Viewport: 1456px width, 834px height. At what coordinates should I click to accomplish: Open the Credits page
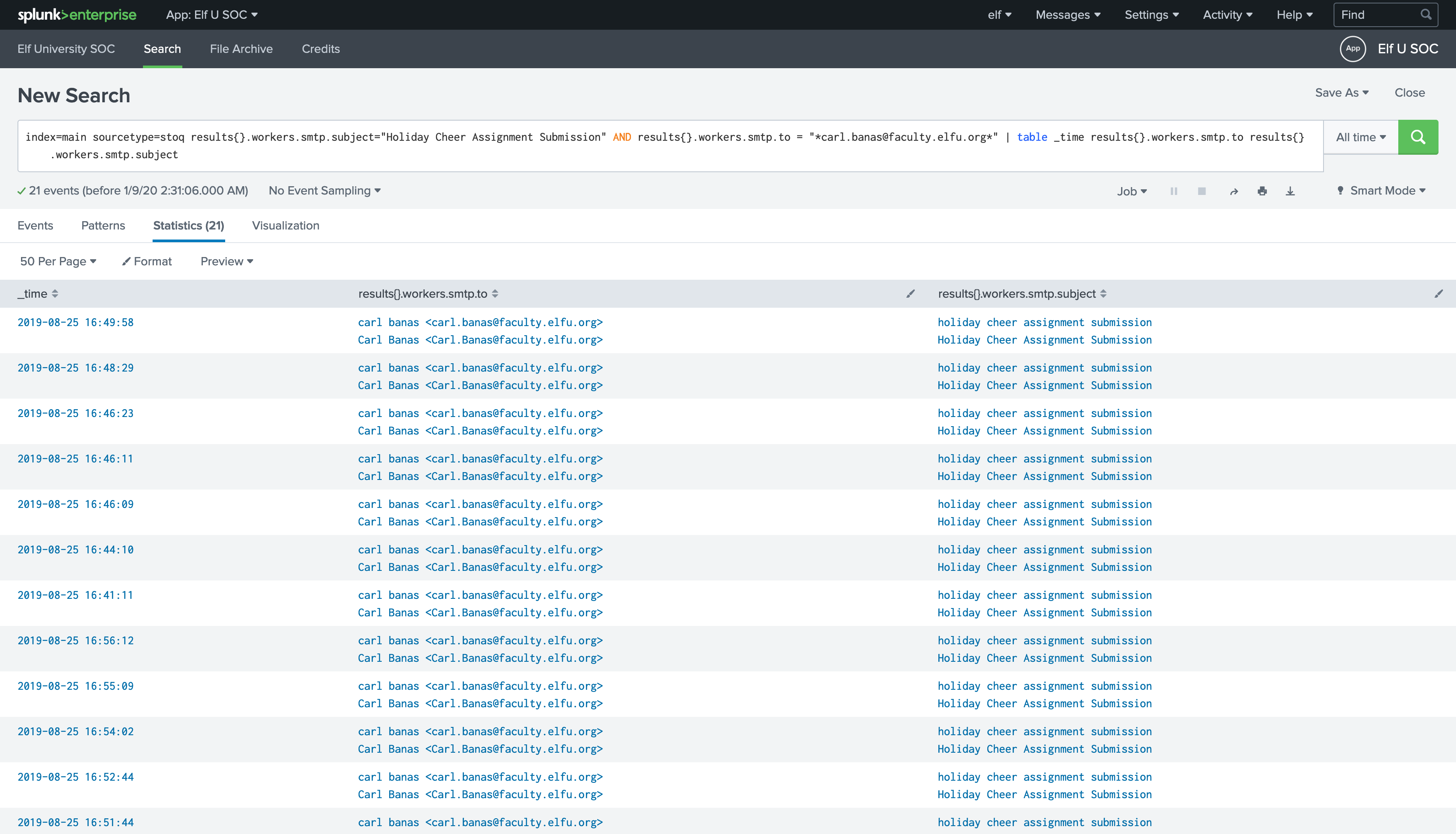[x=321, y=49]
